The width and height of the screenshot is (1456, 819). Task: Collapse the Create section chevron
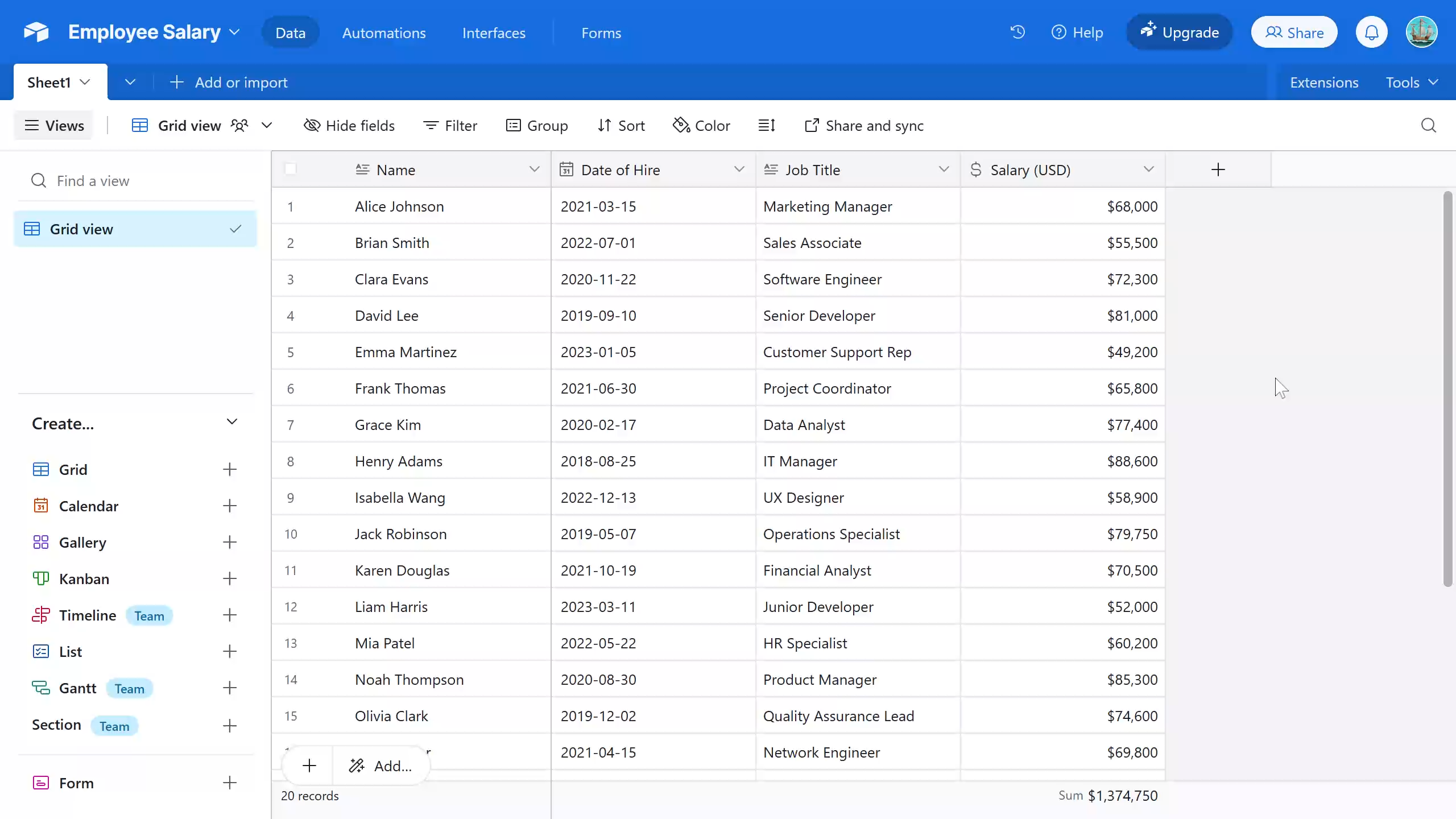[x=231, y=422]
